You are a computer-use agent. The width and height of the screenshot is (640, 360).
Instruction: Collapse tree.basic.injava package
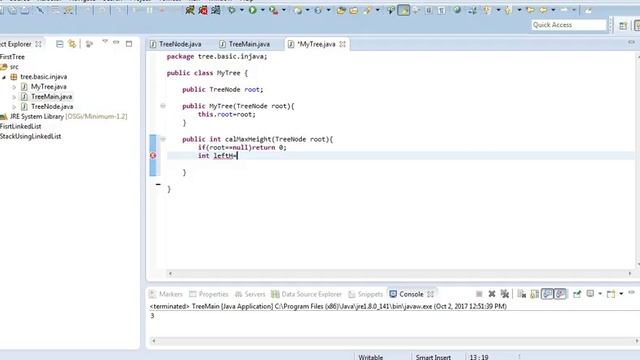point(4,77)
